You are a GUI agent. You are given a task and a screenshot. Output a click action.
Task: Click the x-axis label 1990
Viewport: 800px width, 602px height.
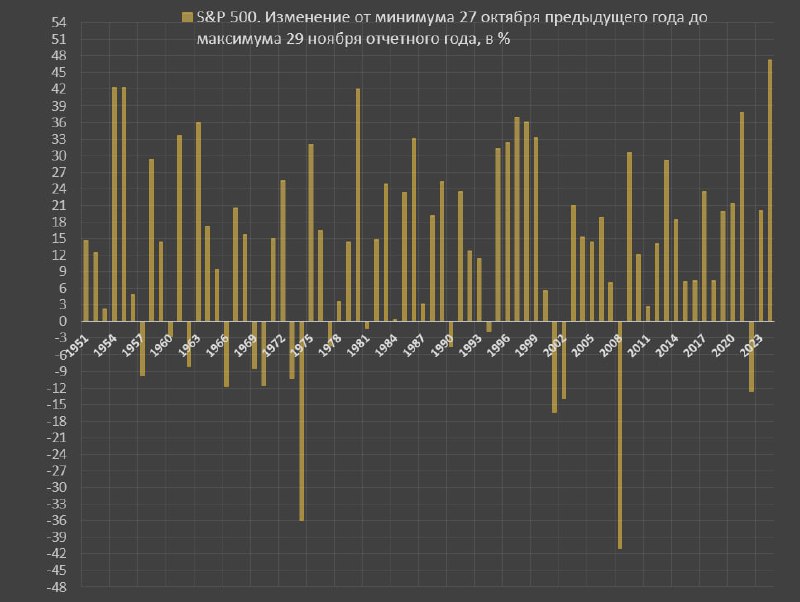442,346
